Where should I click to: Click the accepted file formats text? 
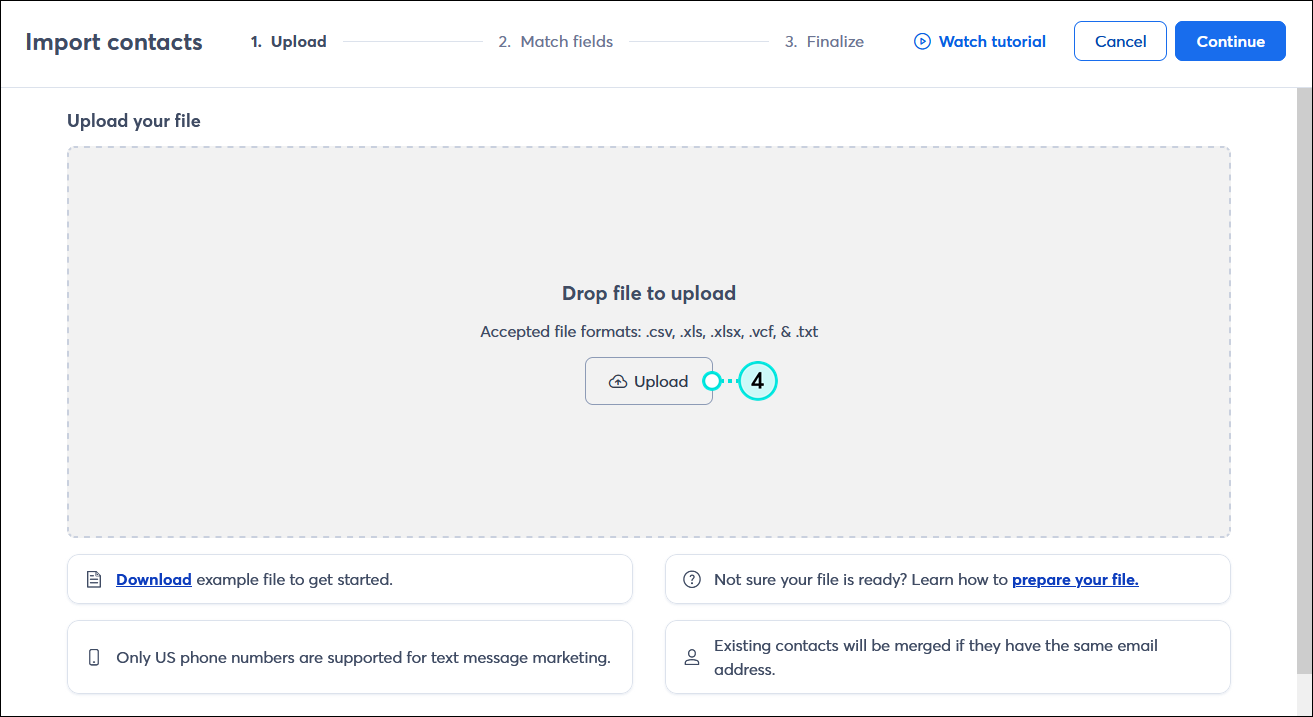point(649,331)
